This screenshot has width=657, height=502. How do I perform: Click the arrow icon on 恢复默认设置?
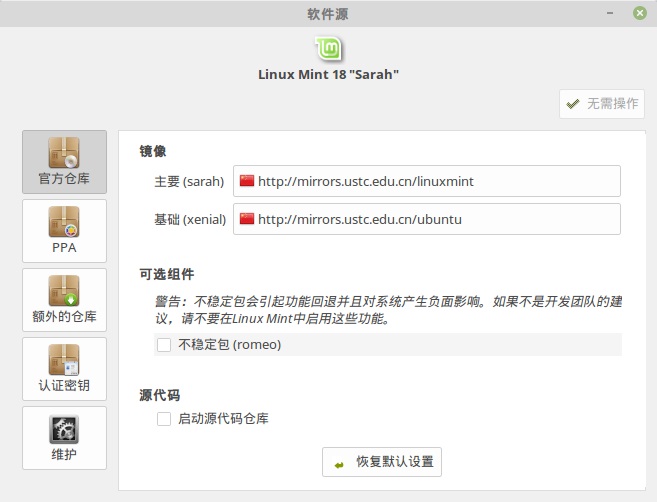[x=339, y=465]
